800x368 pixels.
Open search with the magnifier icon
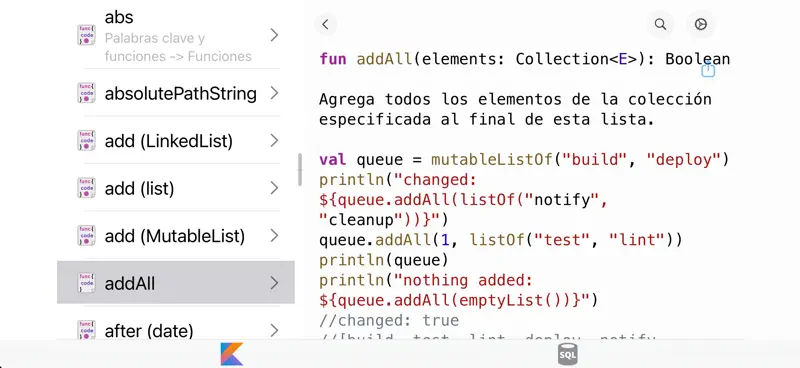660,24
